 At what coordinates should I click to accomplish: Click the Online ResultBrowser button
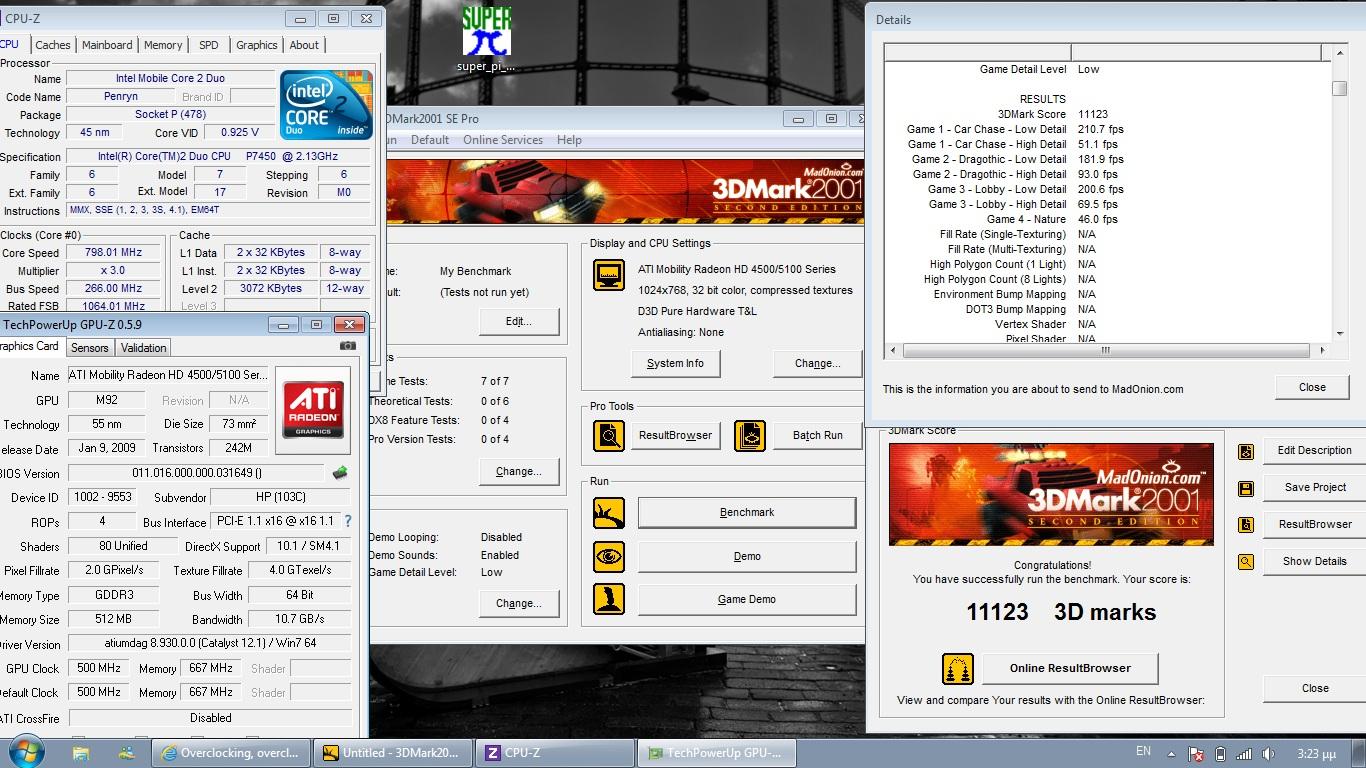pos(1070,668)
